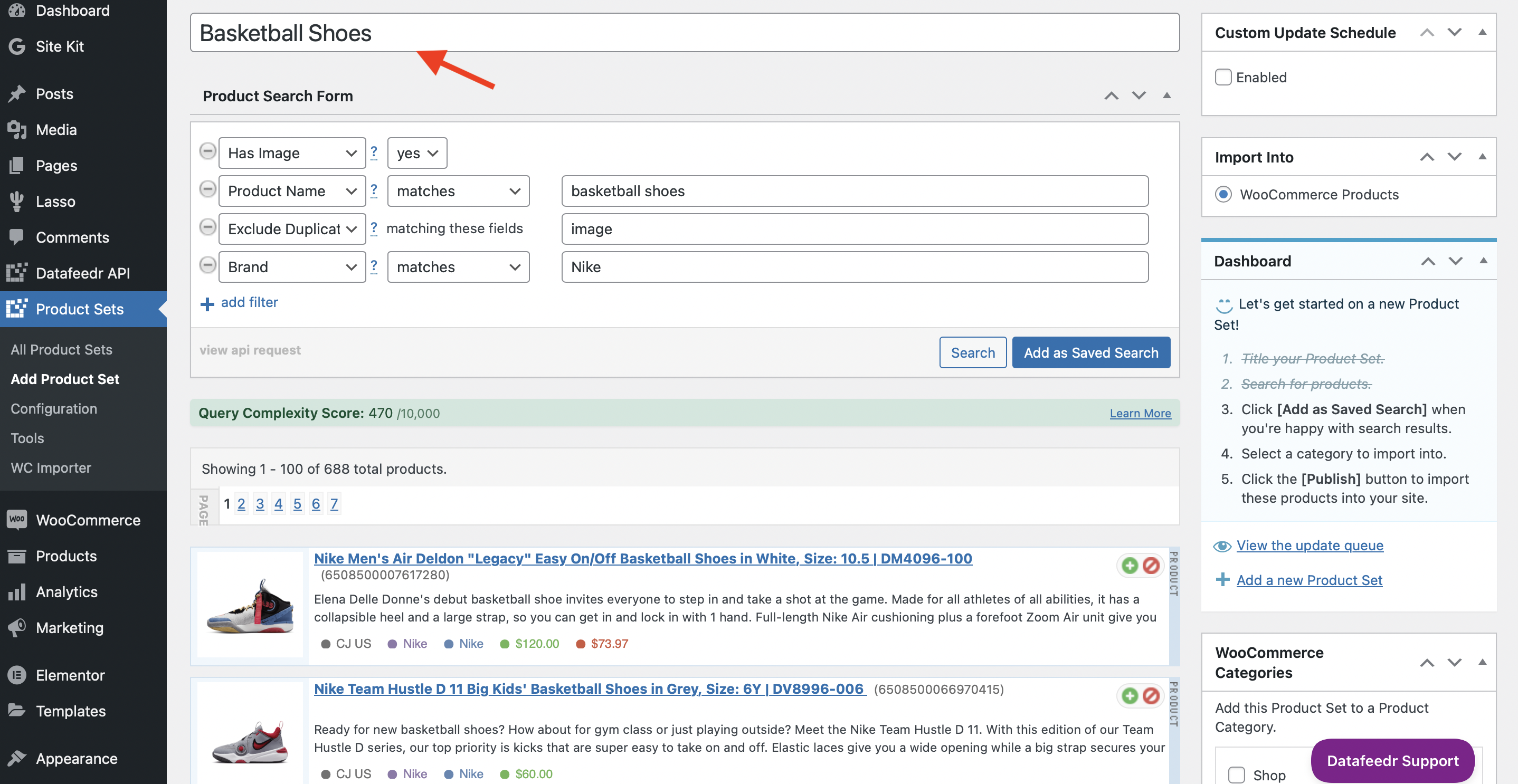Click Add as Saved Search button
This screenshot has width=1518, height=784.
1091,352
